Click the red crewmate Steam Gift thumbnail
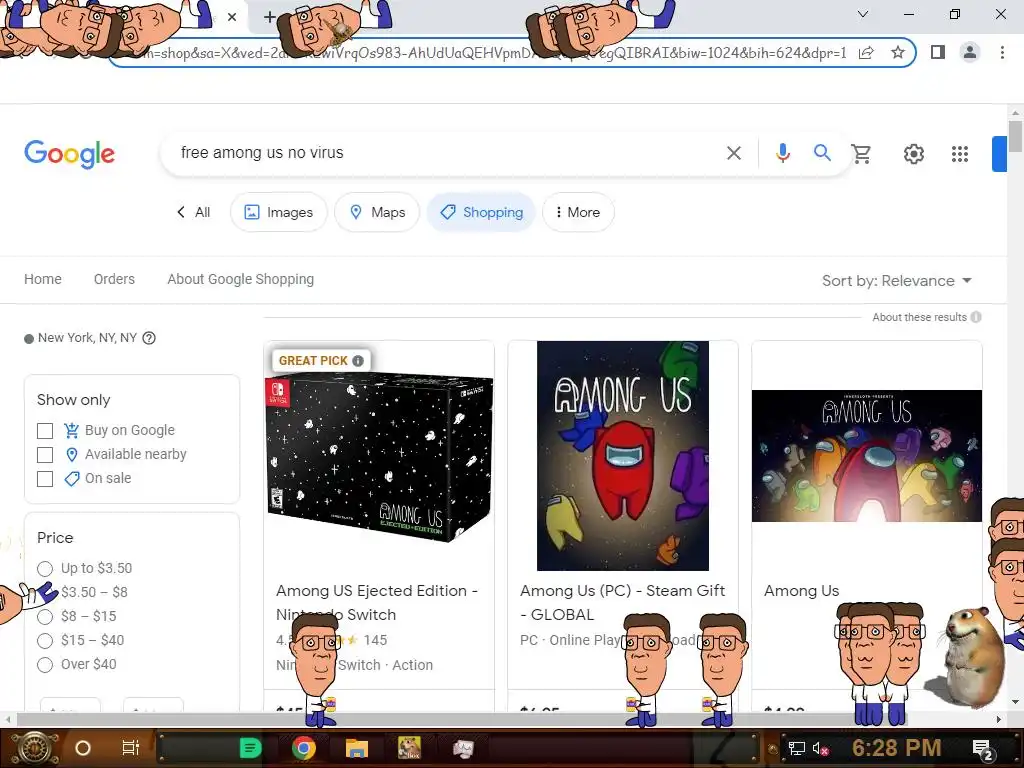 622,456
